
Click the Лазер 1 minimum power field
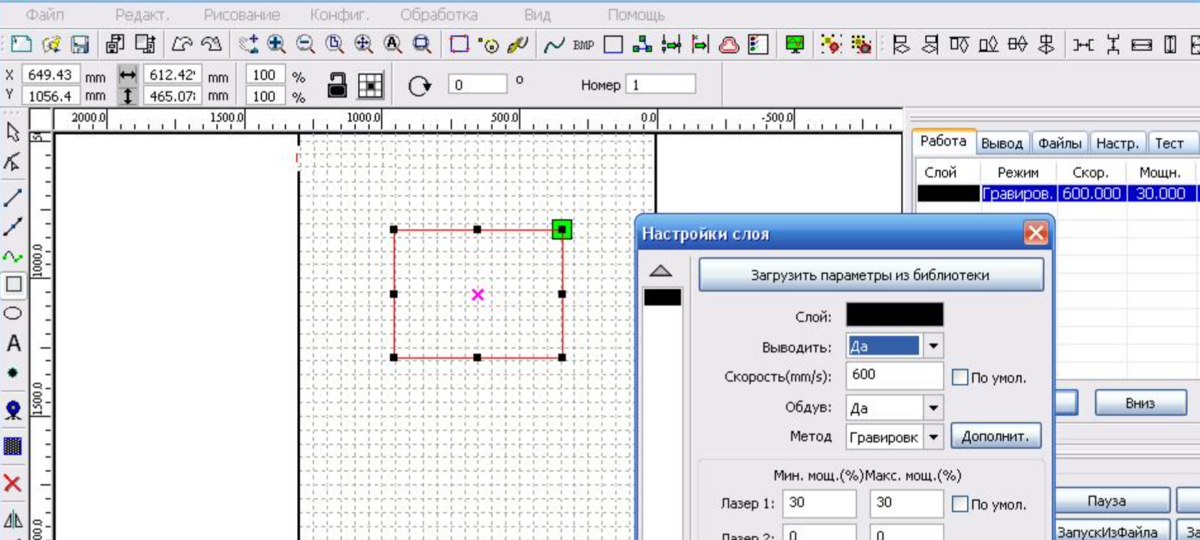820,503
